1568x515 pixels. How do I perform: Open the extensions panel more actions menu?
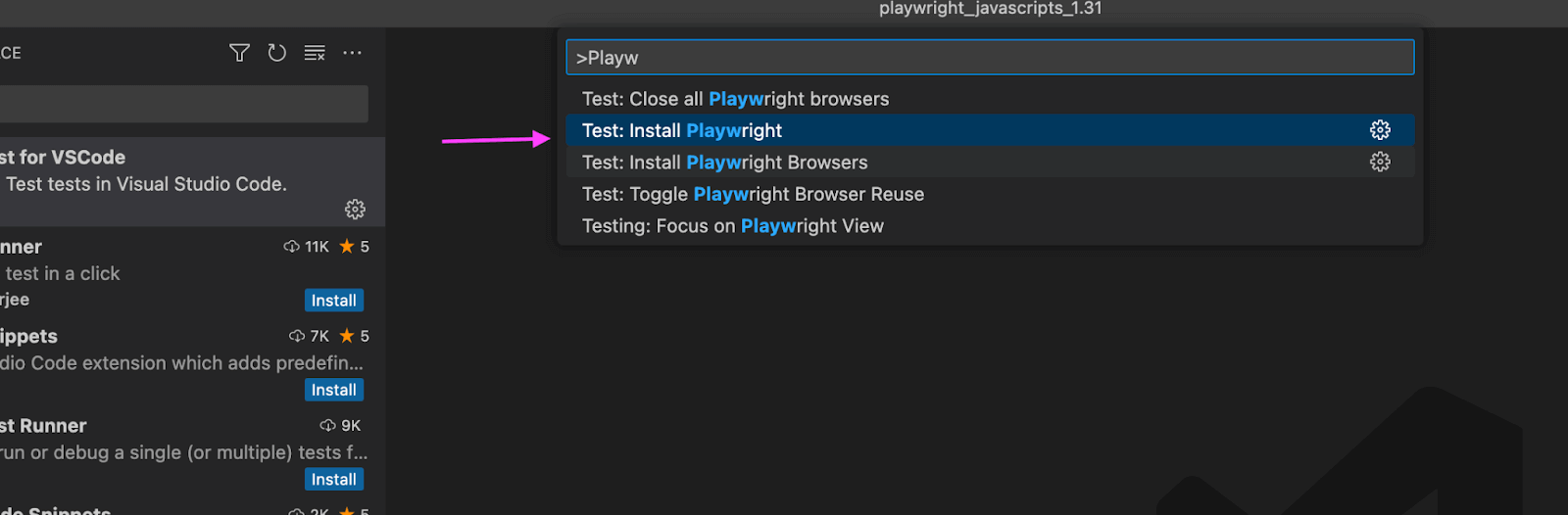point(353,53)
